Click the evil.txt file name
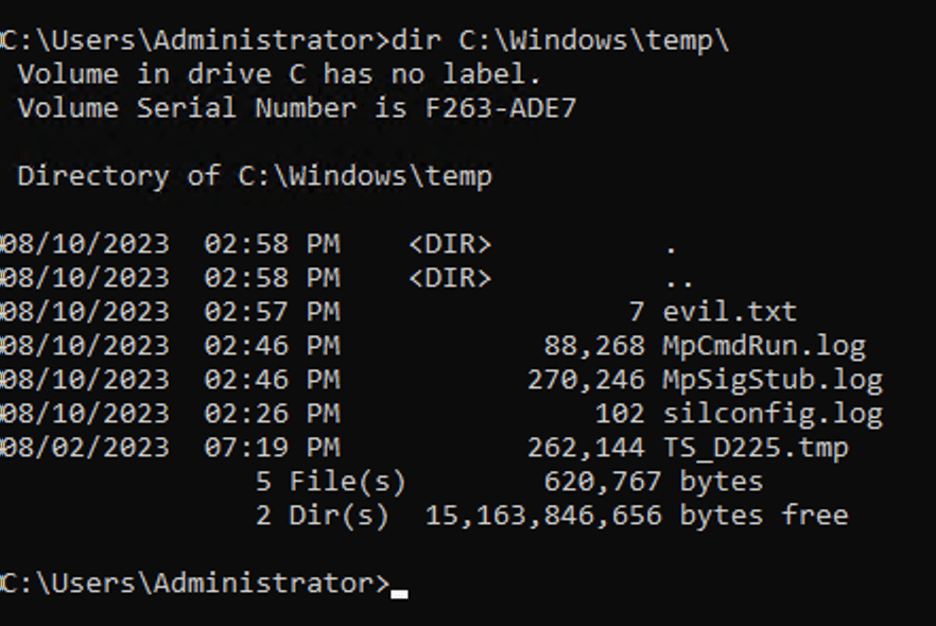The image size is (936, 626). (729, 312)
